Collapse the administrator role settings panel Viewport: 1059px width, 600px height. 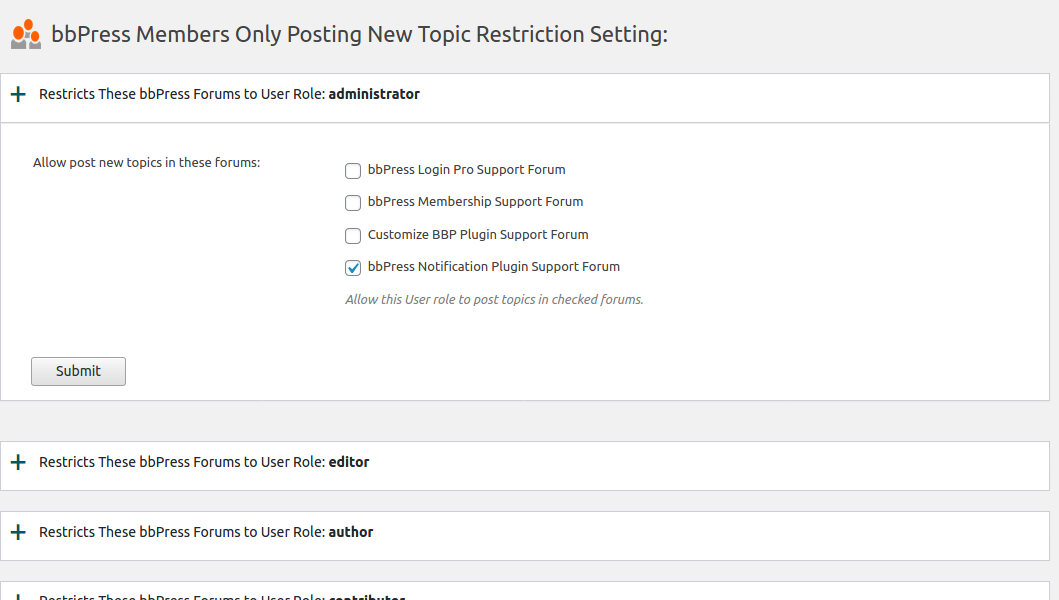(18, 93)
